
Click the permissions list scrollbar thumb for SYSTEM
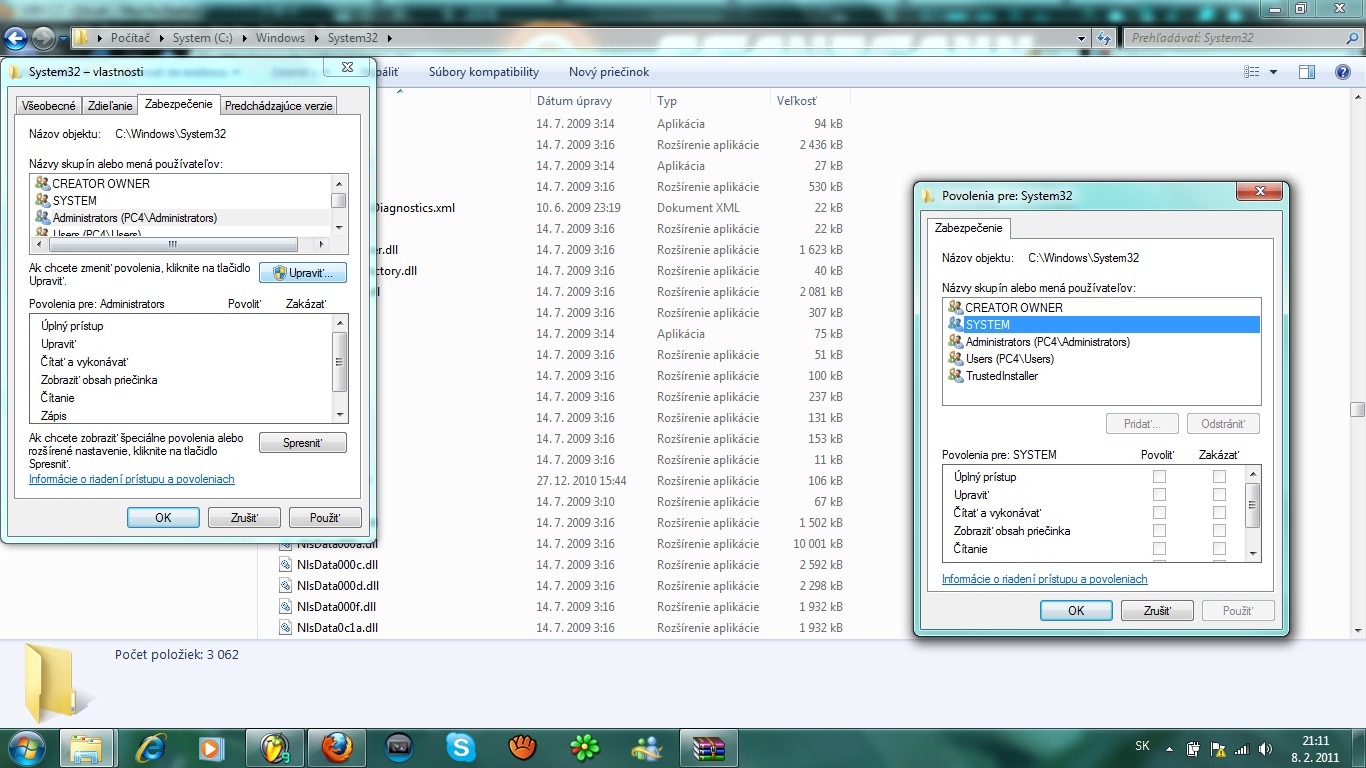pyautogui.click(x=1252, y=505)
